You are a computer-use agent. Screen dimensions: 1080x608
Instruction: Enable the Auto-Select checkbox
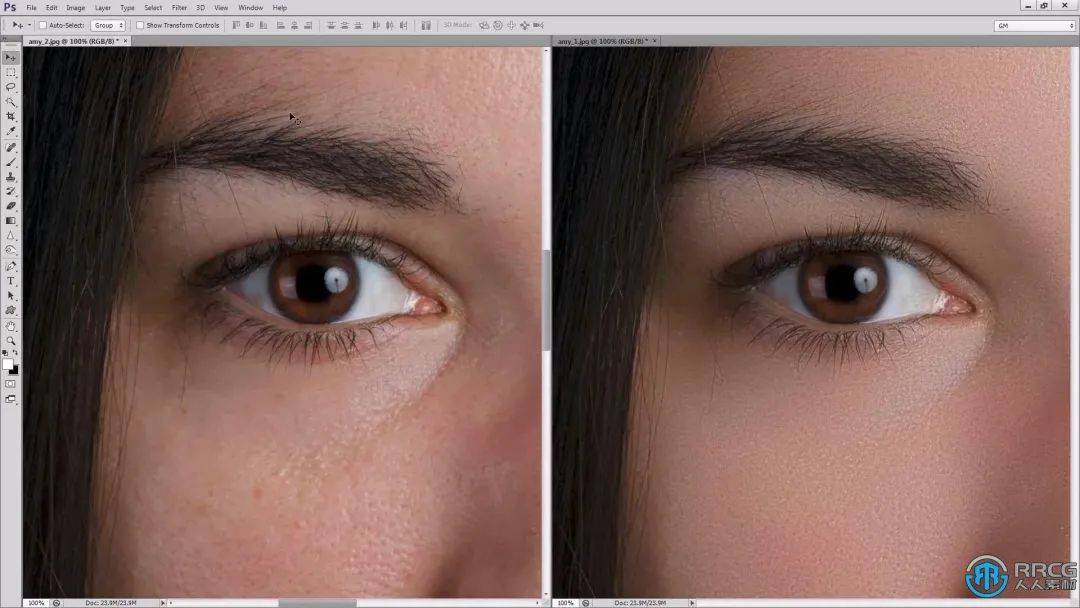click(43, 25)
